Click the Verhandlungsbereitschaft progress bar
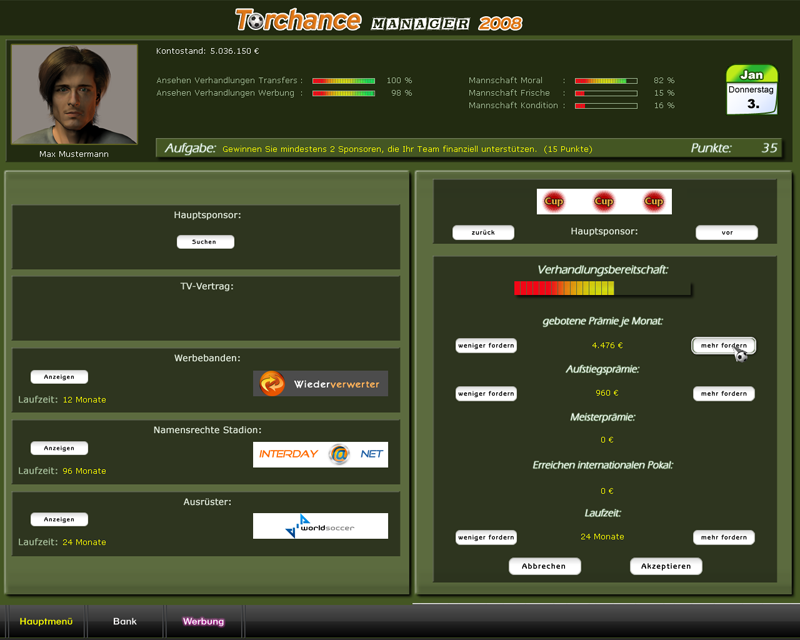Viewport: 800px width, 640px height. [602, 288]
